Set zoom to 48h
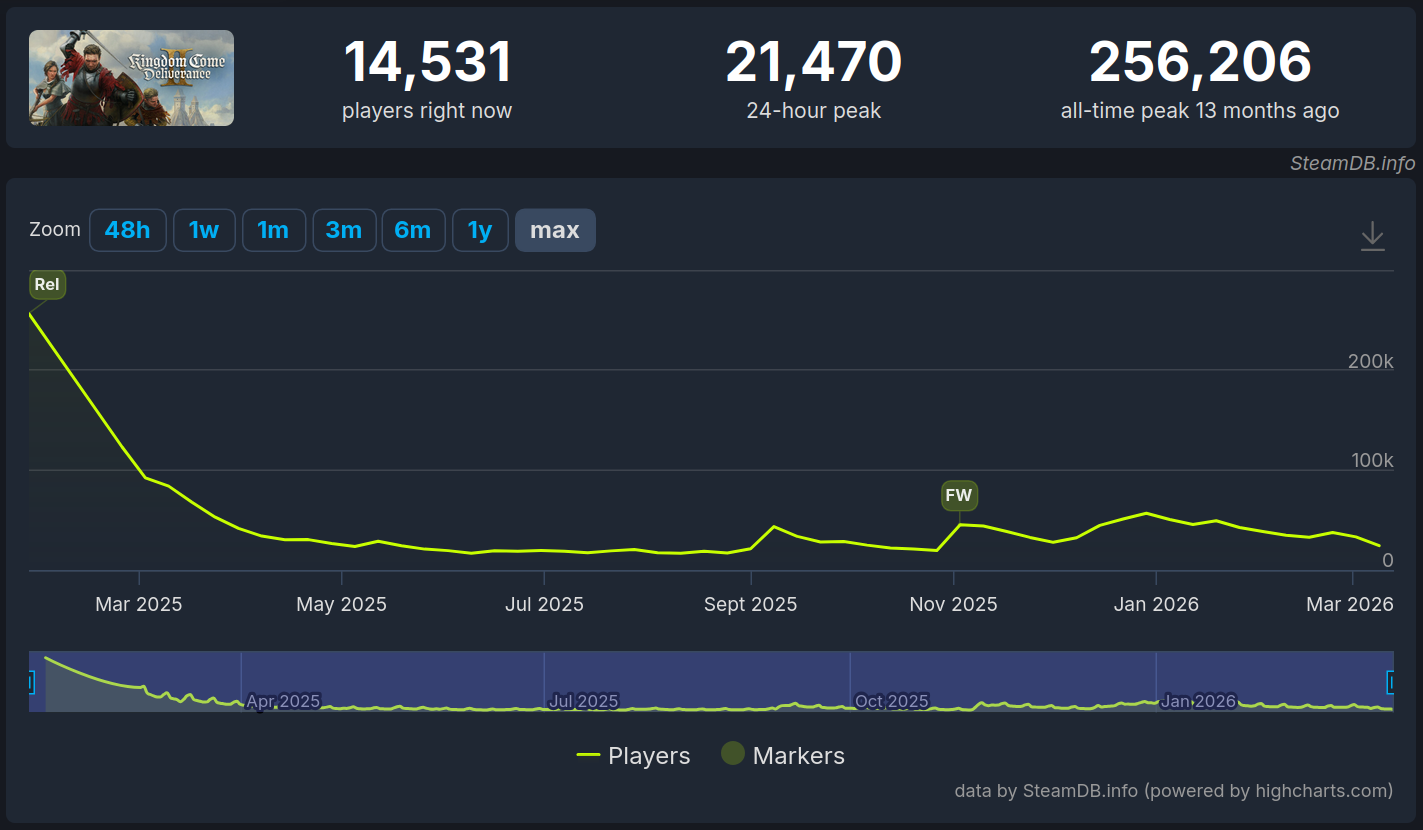The image size is (1423, 830). (128, 230)
